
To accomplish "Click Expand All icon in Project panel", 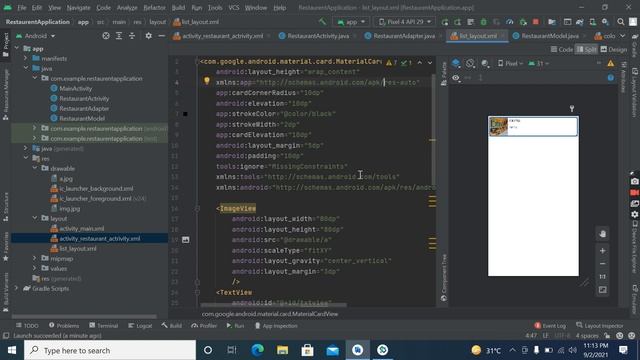I will pos(119,36).
